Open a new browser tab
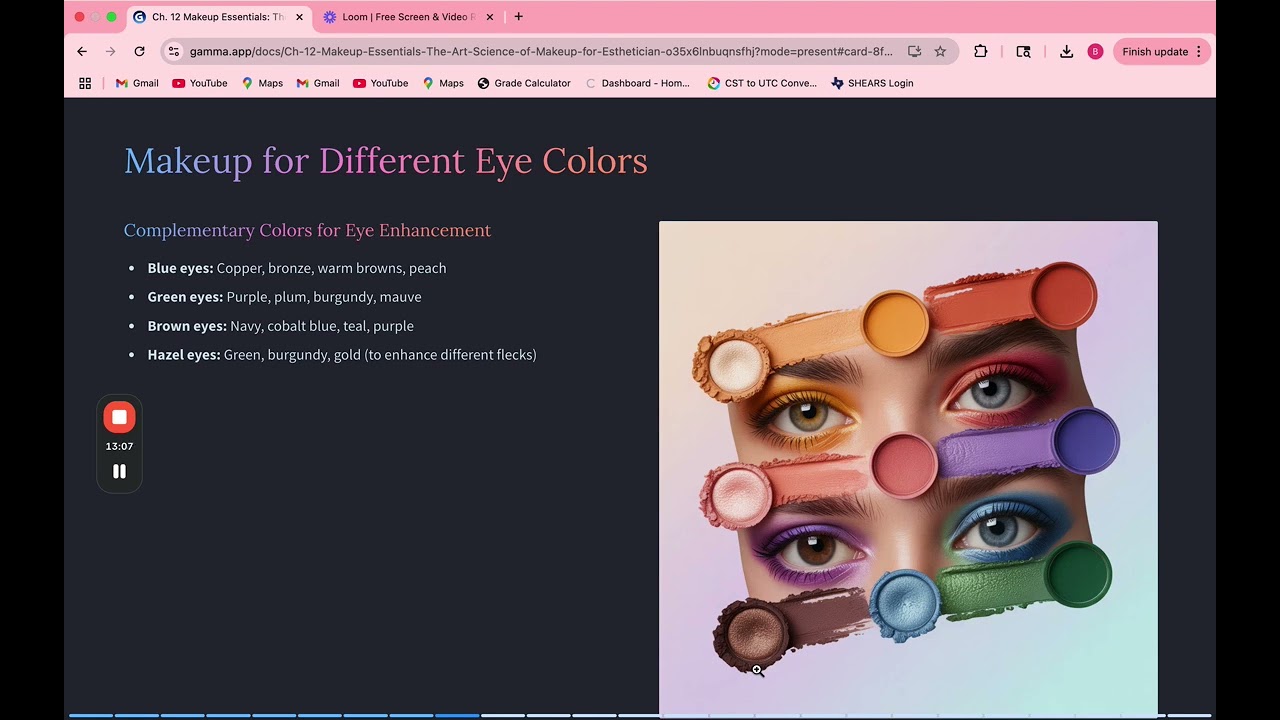This screenshot has height=720, width=1280. tap(518, 17)
